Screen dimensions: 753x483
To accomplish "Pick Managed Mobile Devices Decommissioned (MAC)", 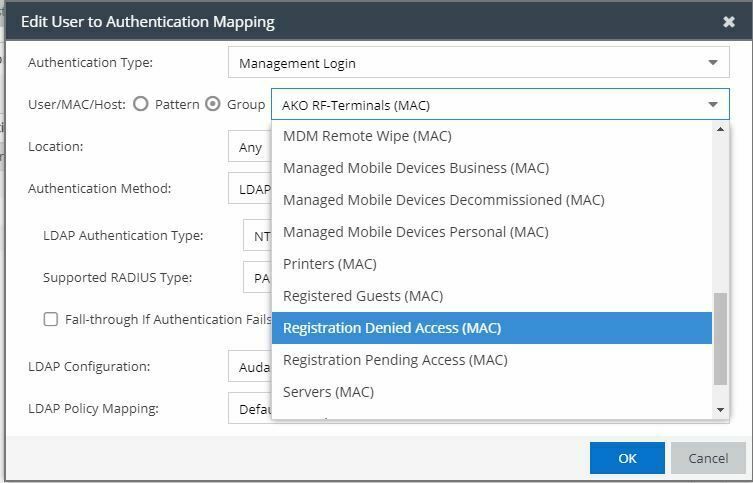I will coord(443,200).
